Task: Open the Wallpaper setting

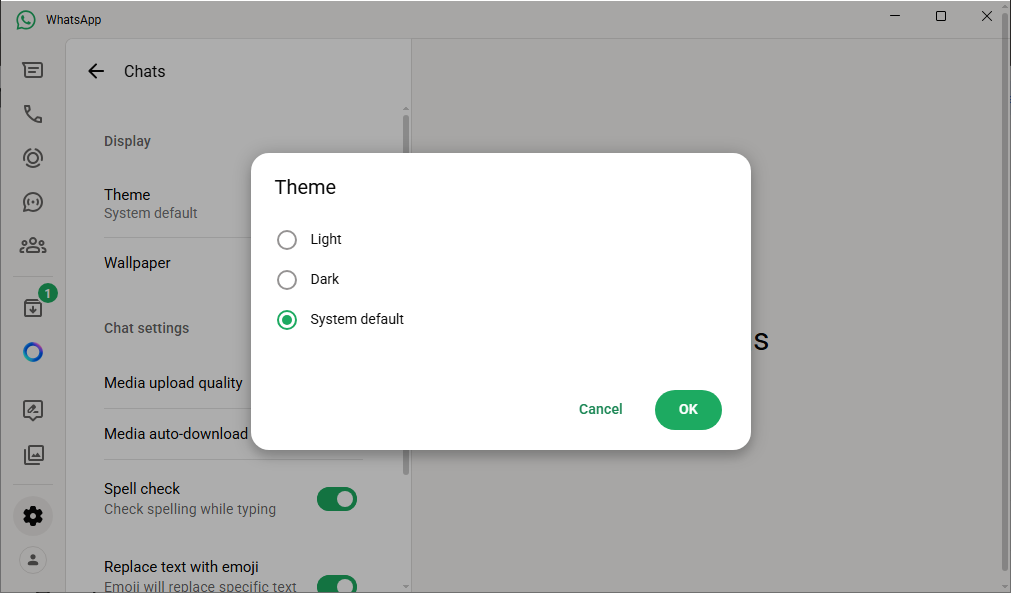Action: click(x=137, y=263)
